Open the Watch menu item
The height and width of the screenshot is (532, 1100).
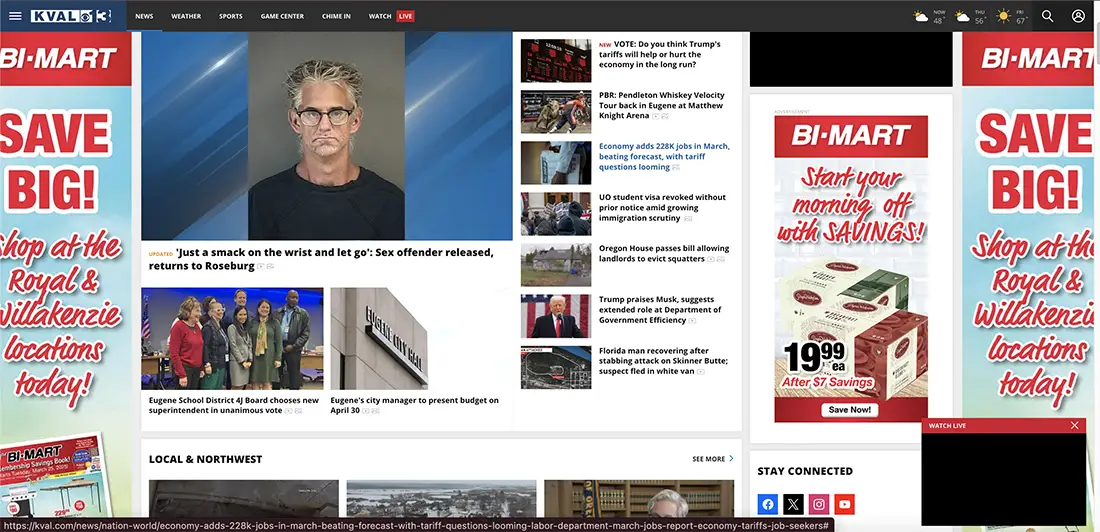tap(380, 16)
